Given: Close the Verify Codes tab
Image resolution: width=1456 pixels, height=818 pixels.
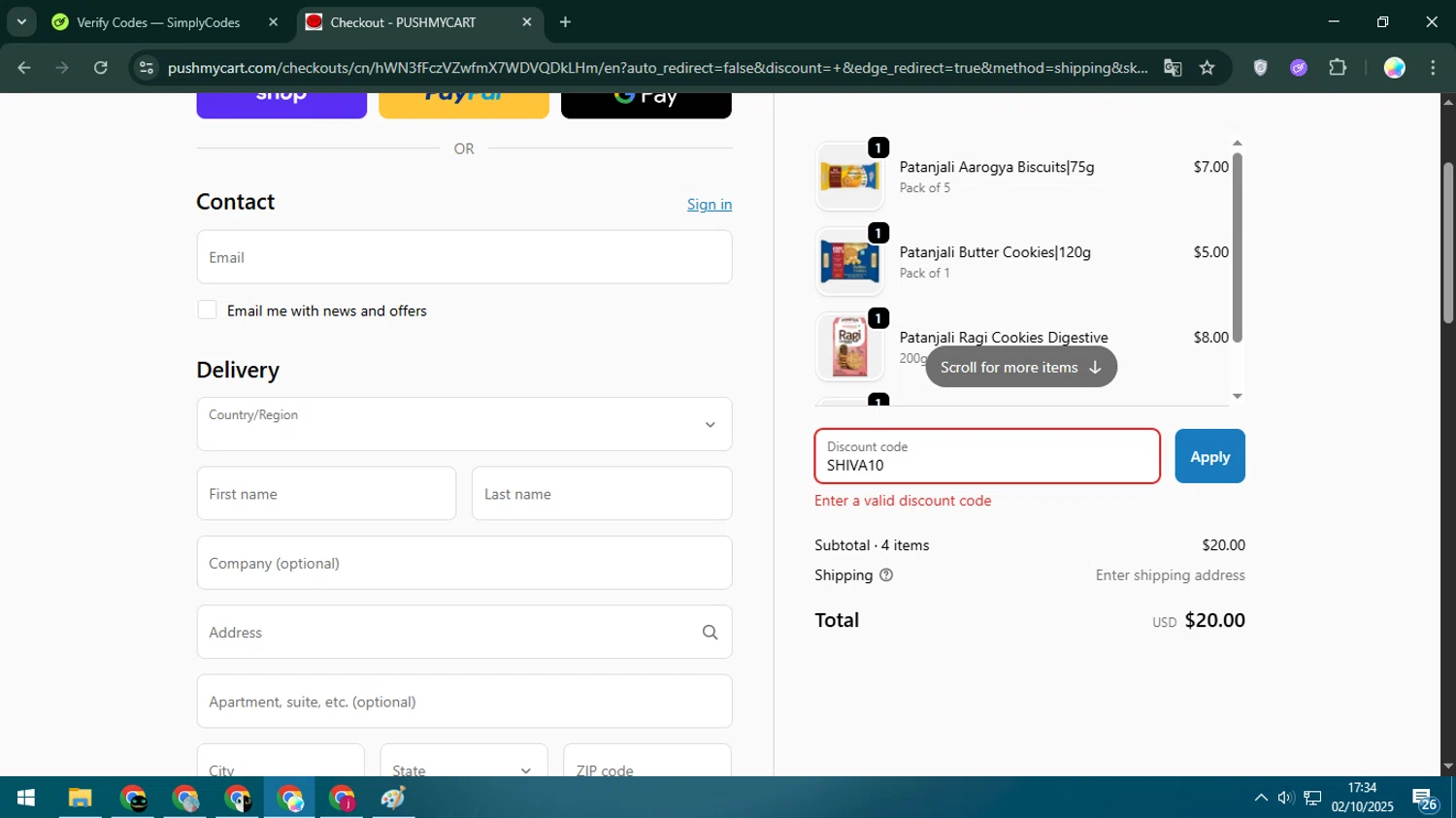Looking at the screenshot, I should click(x=273, y=22).
